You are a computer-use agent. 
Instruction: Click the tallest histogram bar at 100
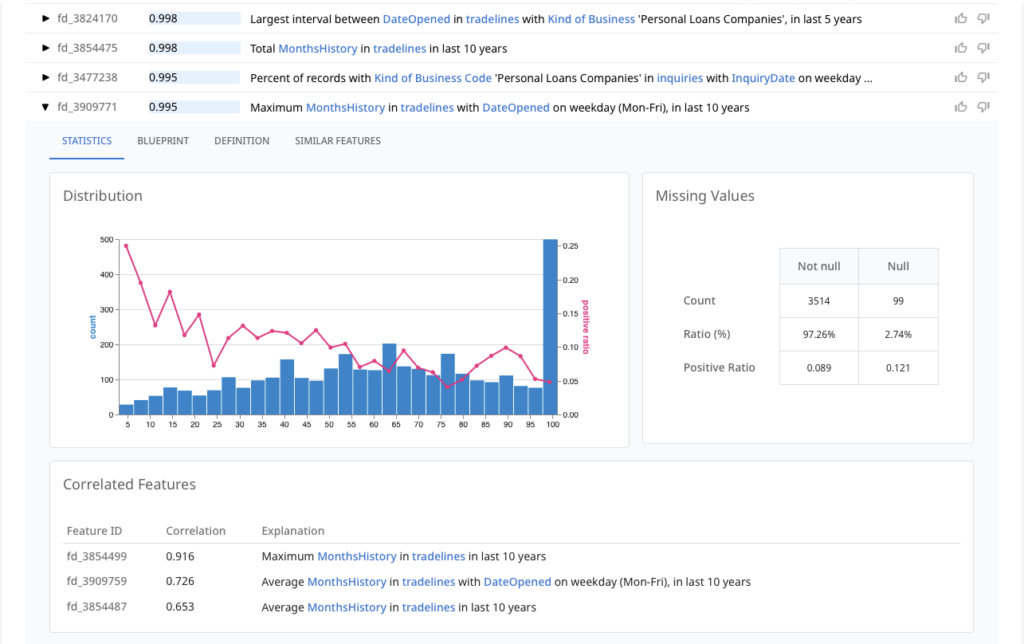pyautogui.click(x=551, y=327)
